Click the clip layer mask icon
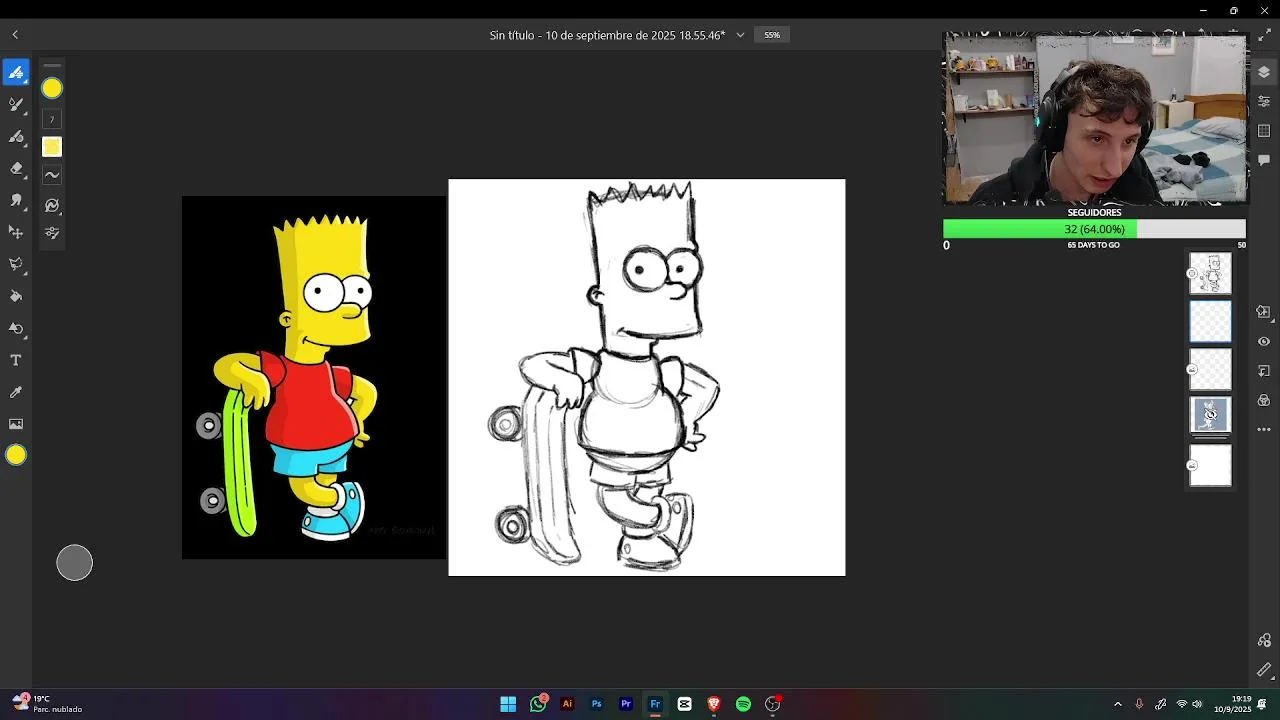The height and width of the screenshot is (720, 1280). 1264,371
